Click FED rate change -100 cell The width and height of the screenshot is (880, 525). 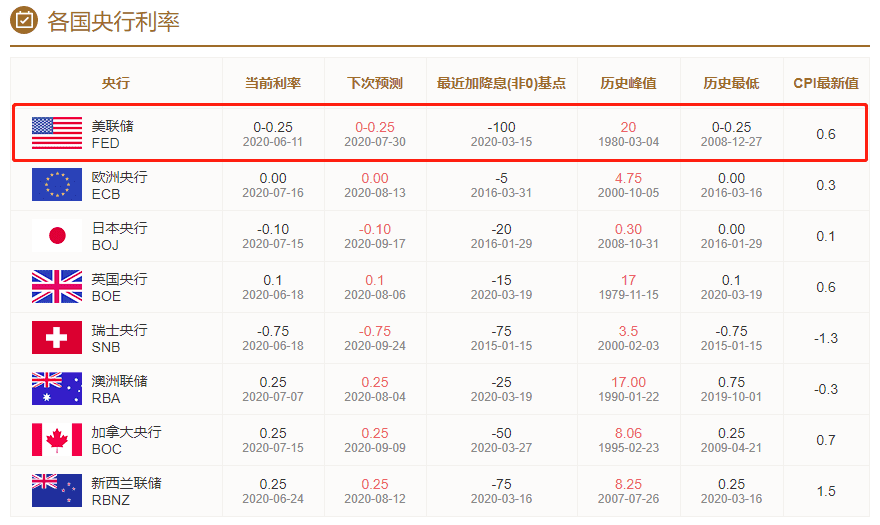[501, 134]
